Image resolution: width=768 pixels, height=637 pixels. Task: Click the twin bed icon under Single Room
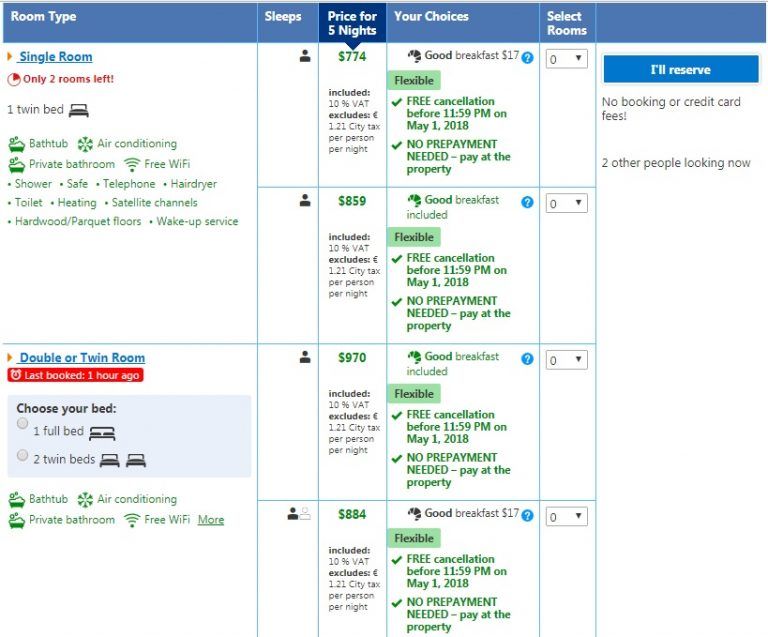tap(78, 111)
